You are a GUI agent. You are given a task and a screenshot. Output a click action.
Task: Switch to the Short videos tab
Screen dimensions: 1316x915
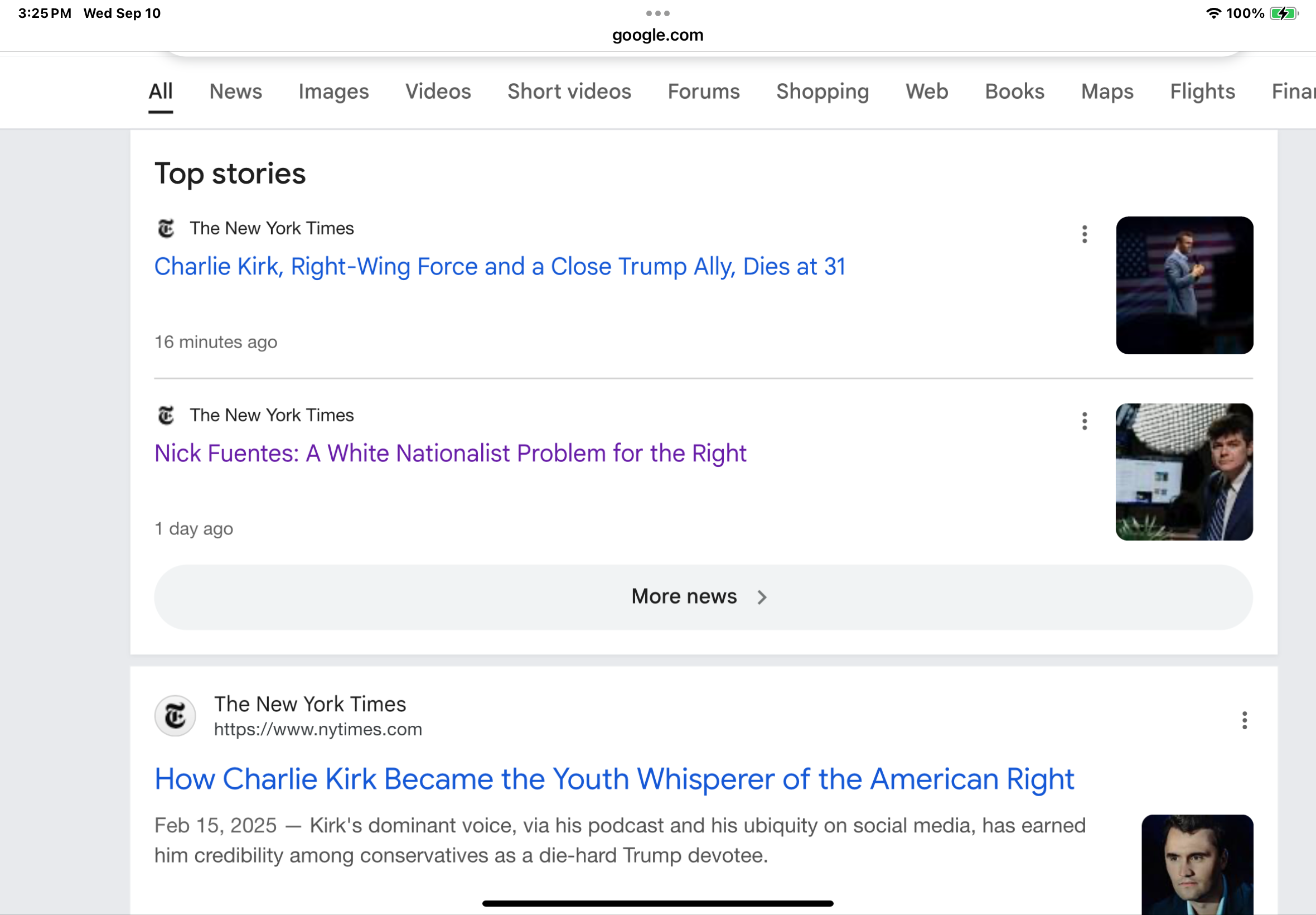[x=569, y=92]
